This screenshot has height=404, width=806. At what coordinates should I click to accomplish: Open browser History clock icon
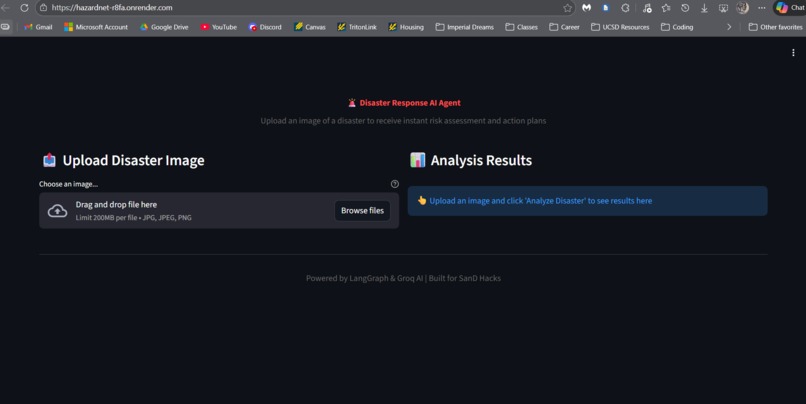click(x=685, y=8)
